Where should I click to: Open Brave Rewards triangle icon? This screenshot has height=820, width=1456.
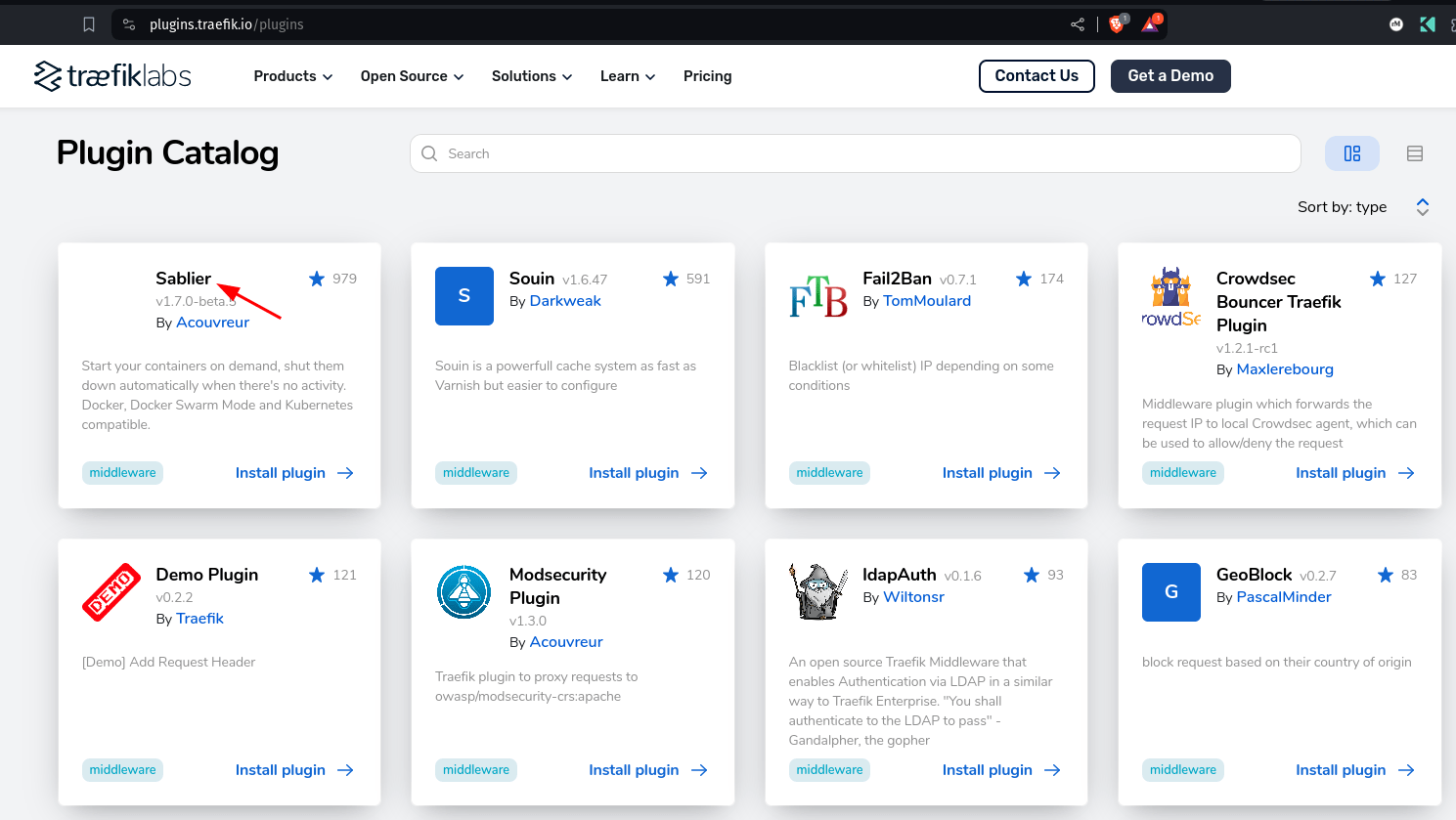click(1151, 23)
